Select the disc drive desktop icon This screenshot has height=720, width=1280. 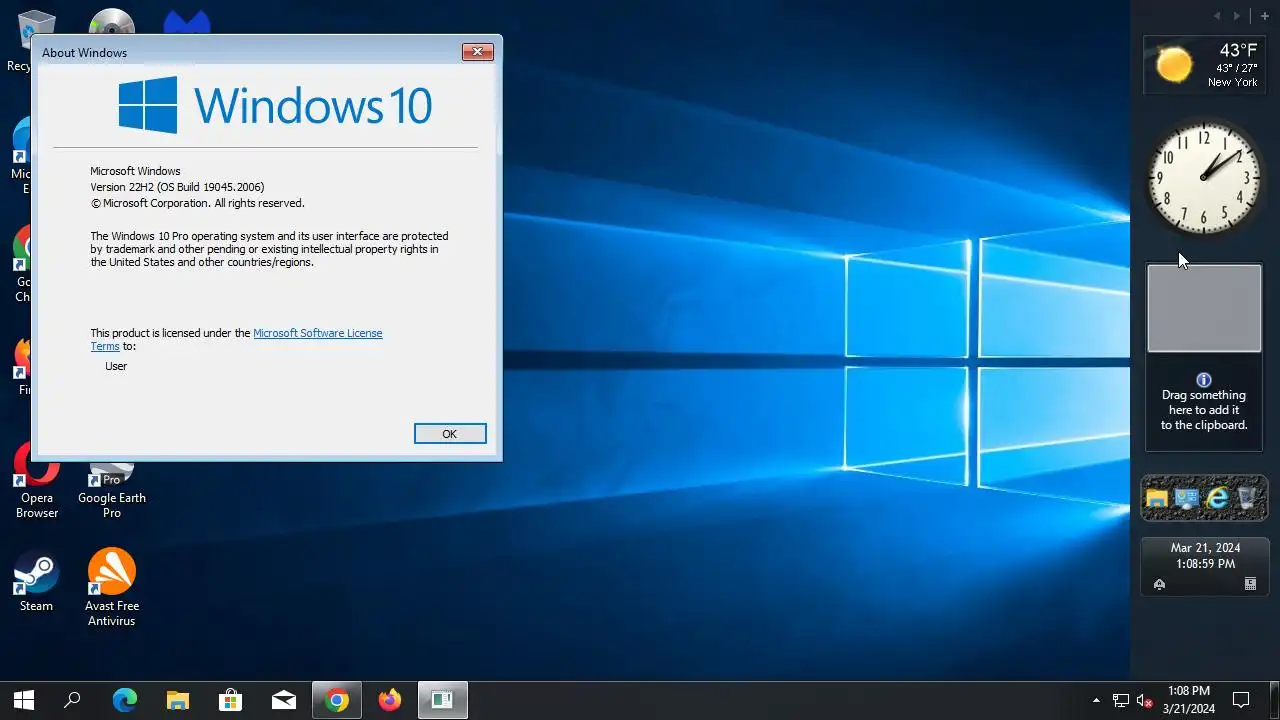(112, 22)
